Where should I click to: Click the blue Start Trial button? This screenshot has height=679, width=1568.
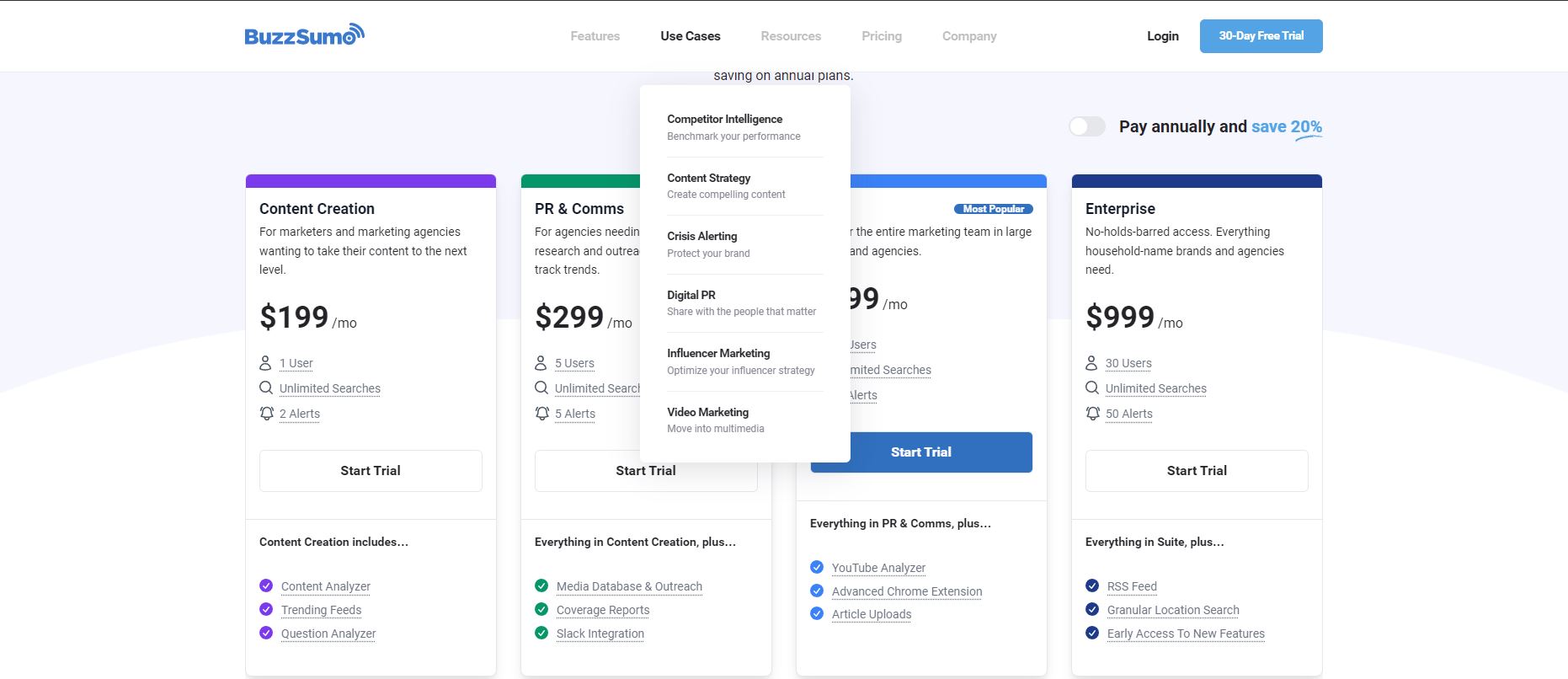921,452
